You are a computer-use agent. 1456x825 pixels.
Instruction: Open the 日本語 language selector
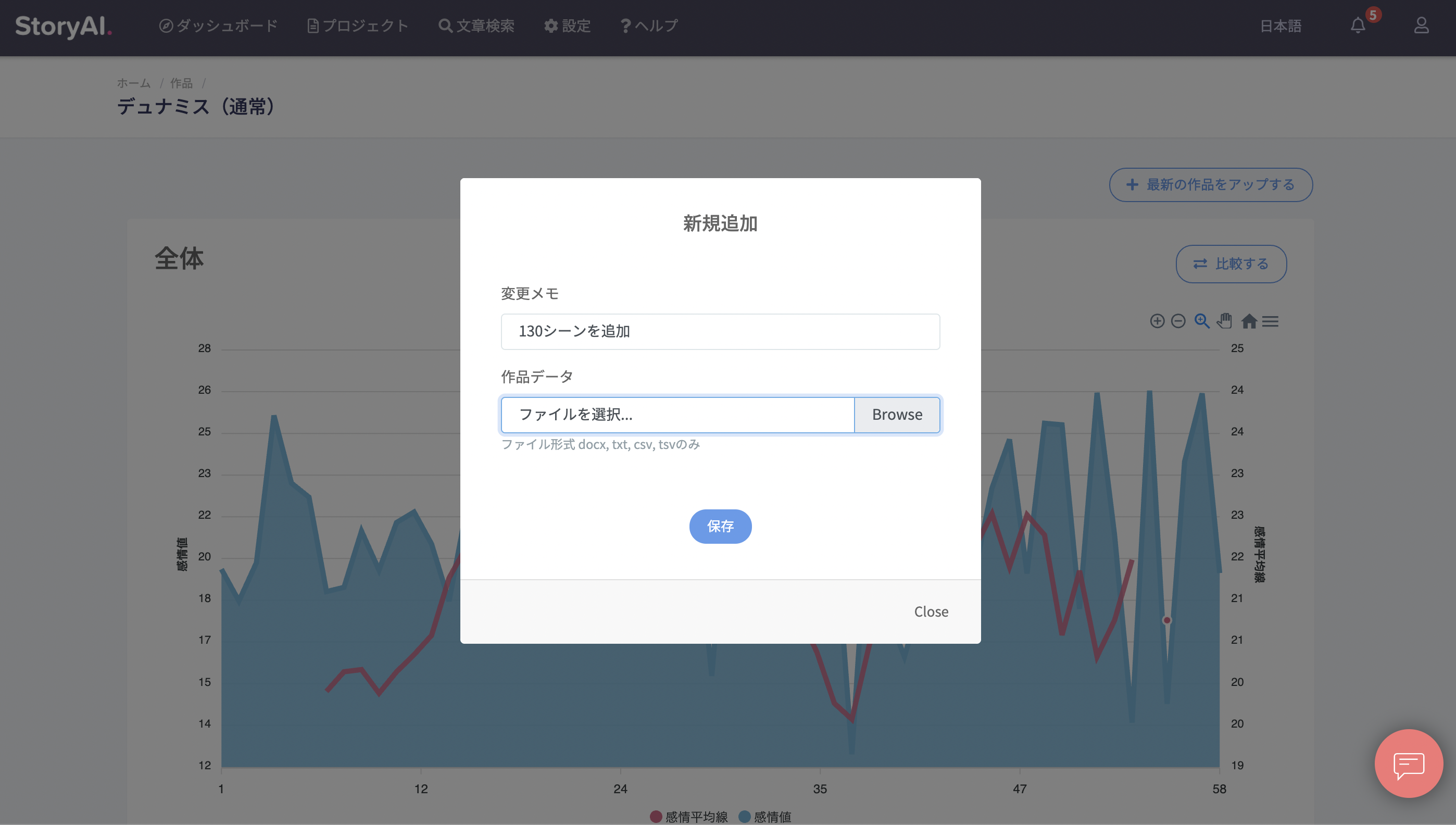tap(1281, 26)
